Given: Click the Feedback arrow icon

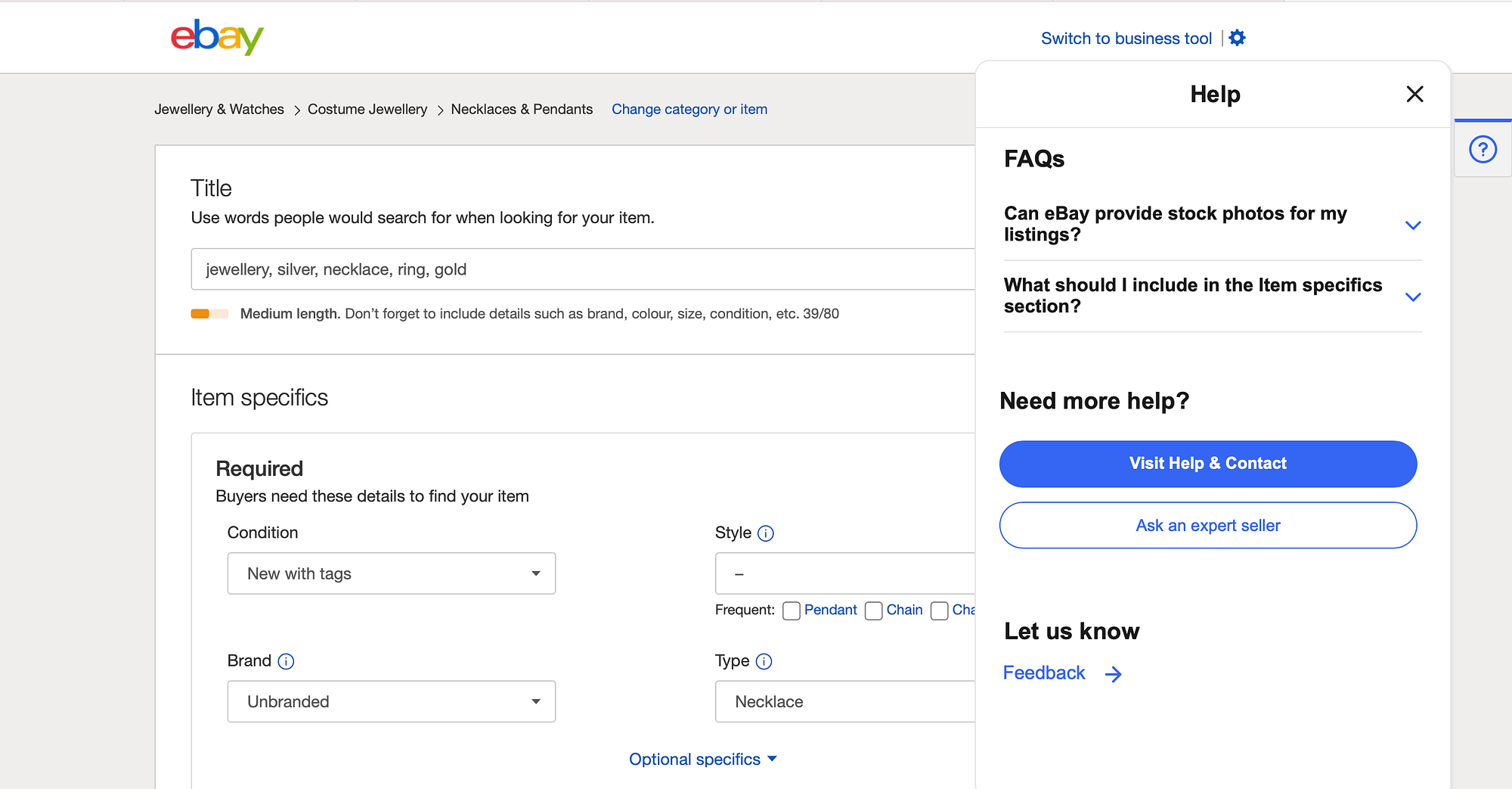Looking at the screenshot, I should point(1113,674).
